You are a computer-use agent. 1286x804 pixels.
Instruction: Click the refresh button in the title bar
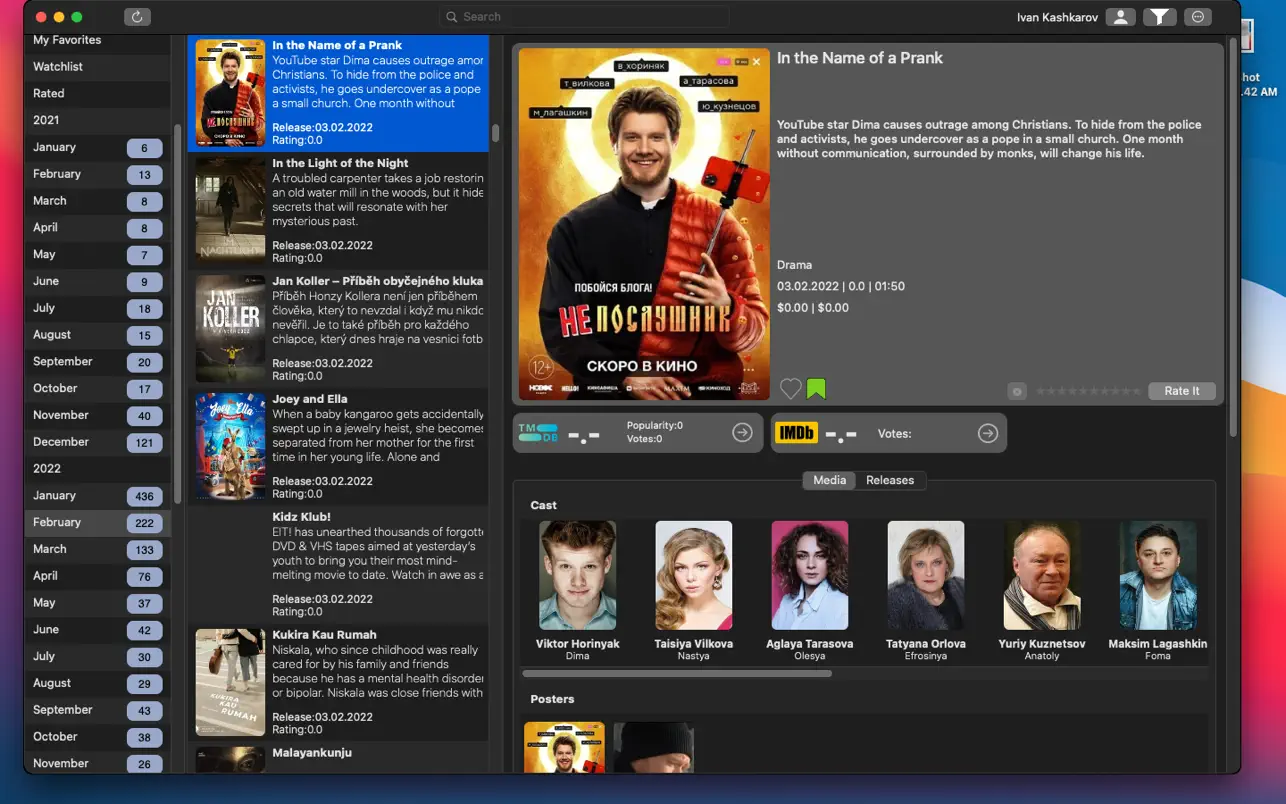click(x=137, y=17)
